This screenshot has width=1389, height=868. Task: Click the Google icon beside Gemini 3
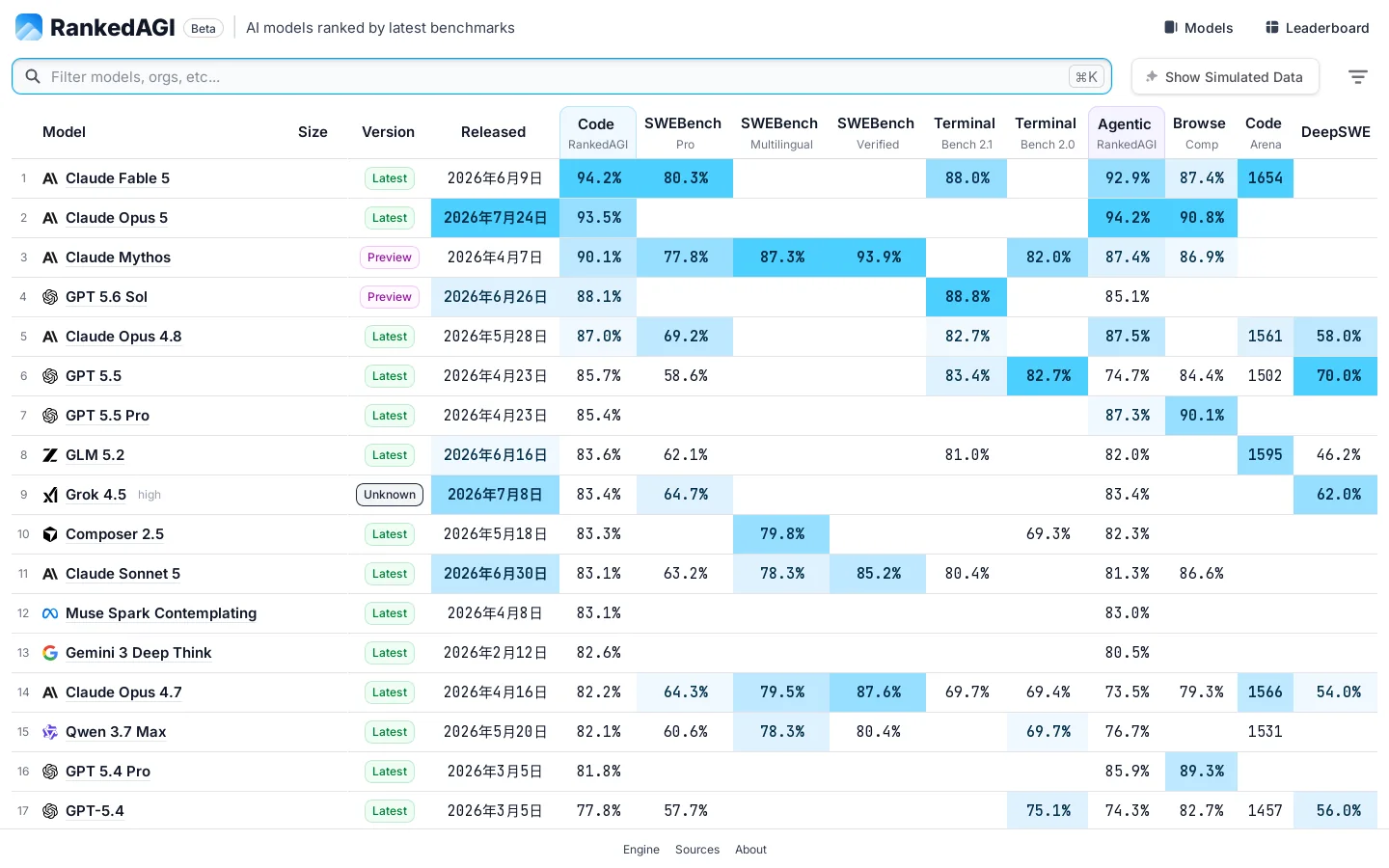coord(50,653)
